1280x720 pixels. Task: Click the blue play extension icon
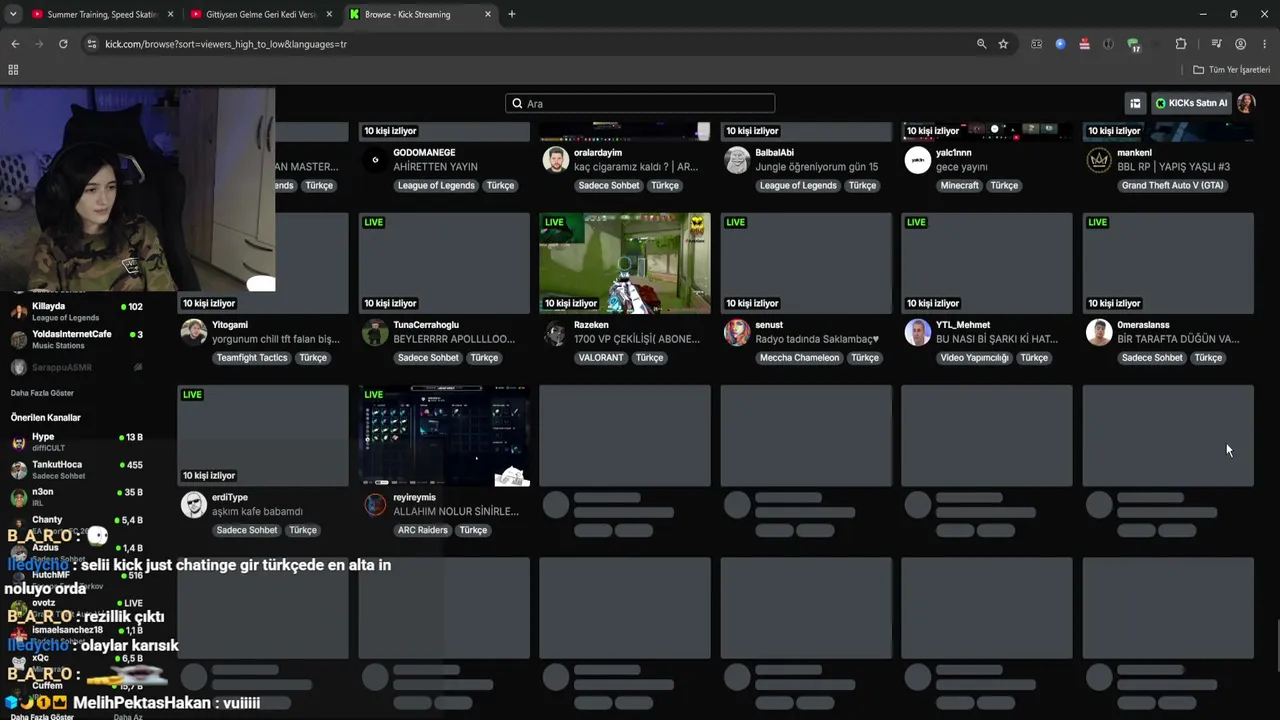coord(1060,44)
